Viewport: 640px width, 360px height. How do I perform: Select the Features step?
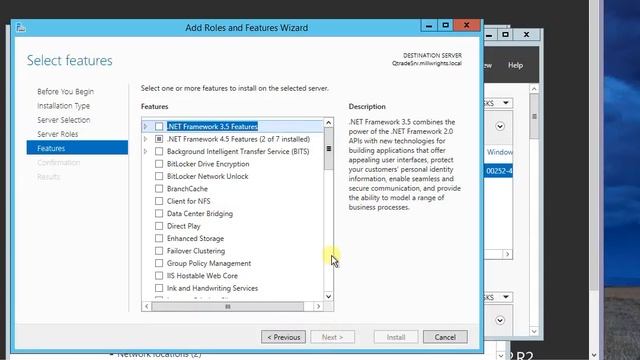(x=77, y=148)
